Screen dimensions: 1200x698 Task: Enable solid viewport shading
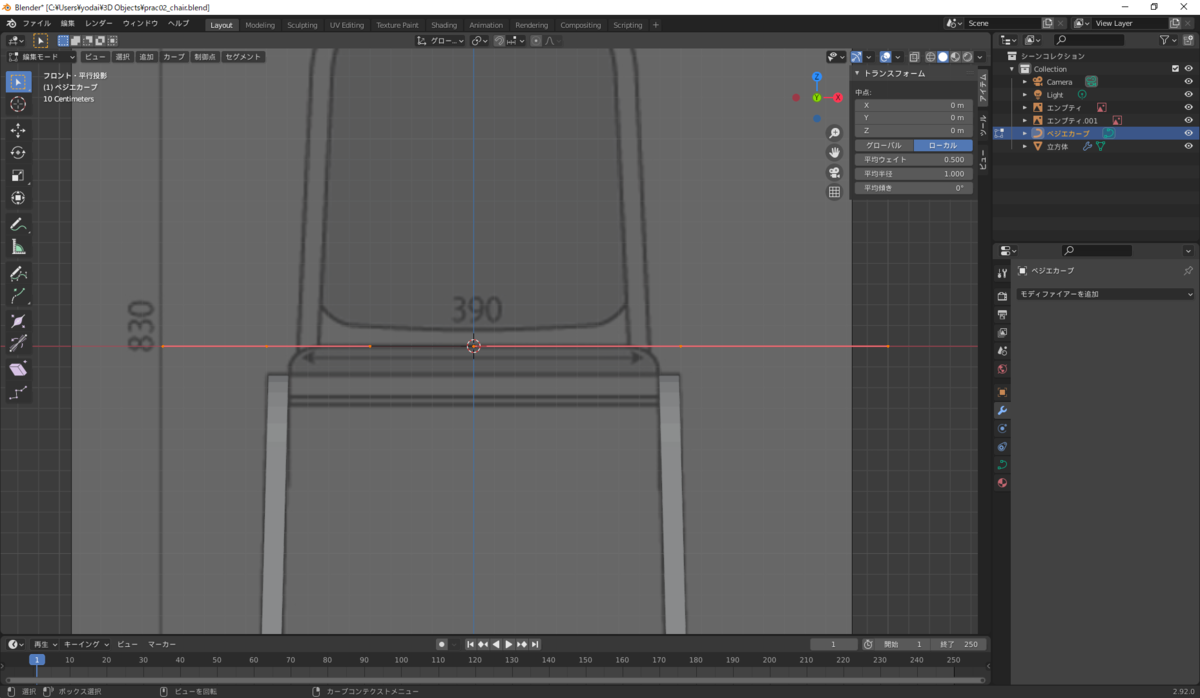[943, 57]
